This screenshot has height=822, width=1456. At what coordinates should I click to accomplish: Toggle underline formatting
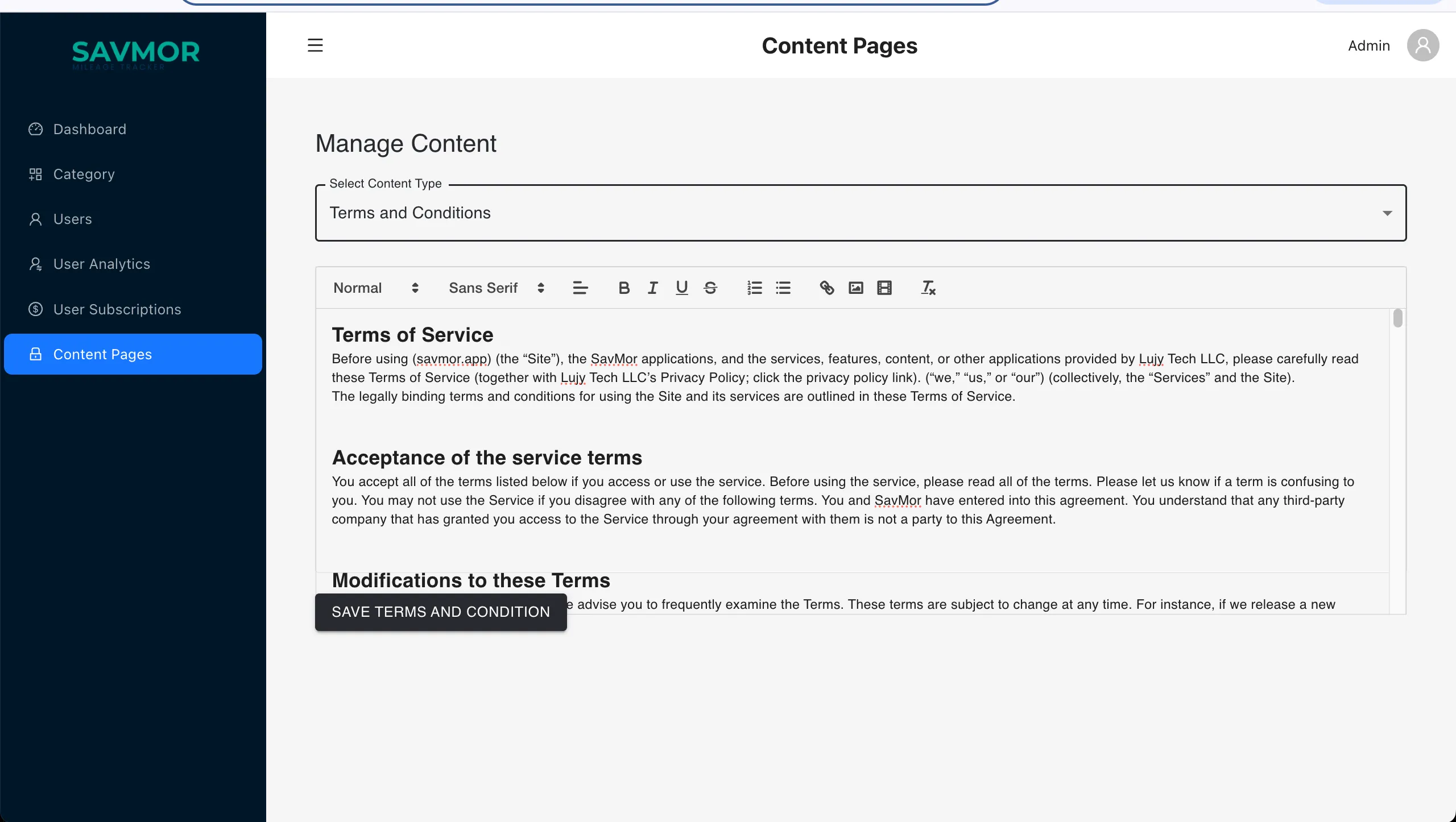pyautogui.click(x=681, y=288)
